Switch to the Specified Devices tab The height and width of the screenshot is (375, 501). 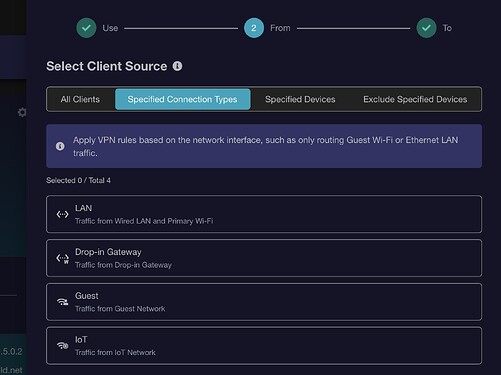pos(300,99)
